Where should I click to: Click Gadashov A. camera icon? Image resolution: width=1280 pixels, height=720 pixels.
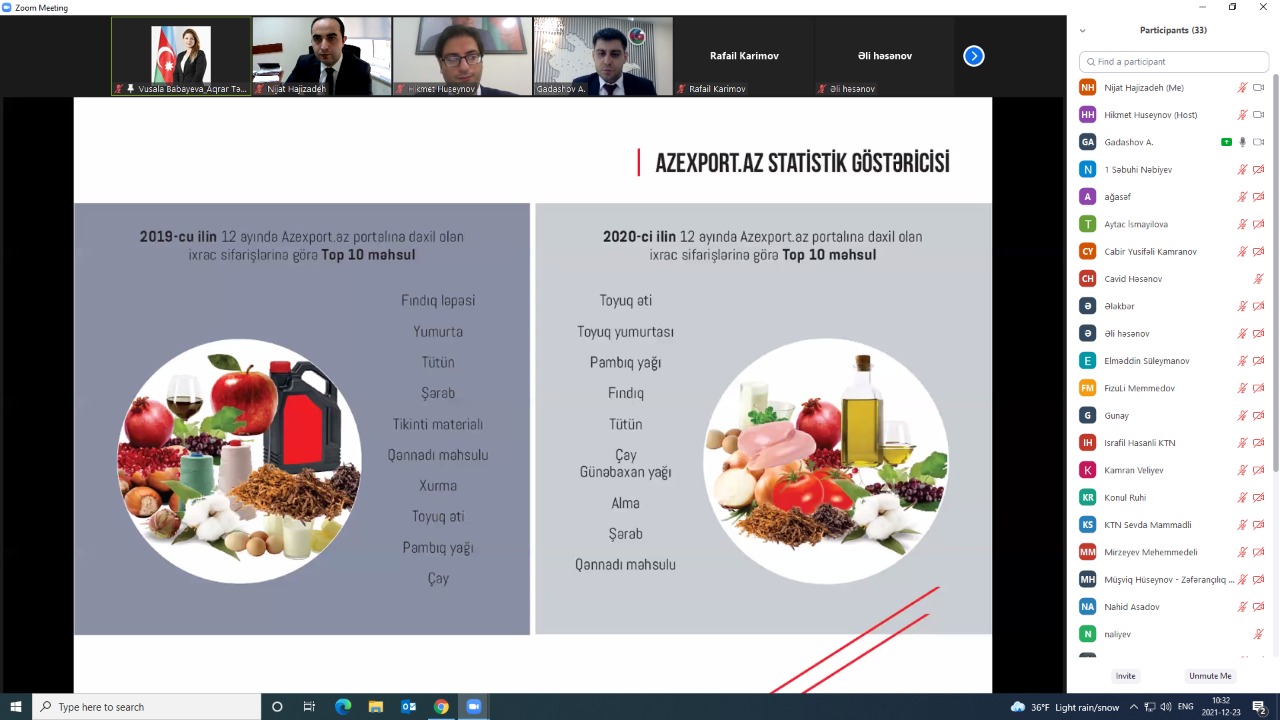(1259, 142)
